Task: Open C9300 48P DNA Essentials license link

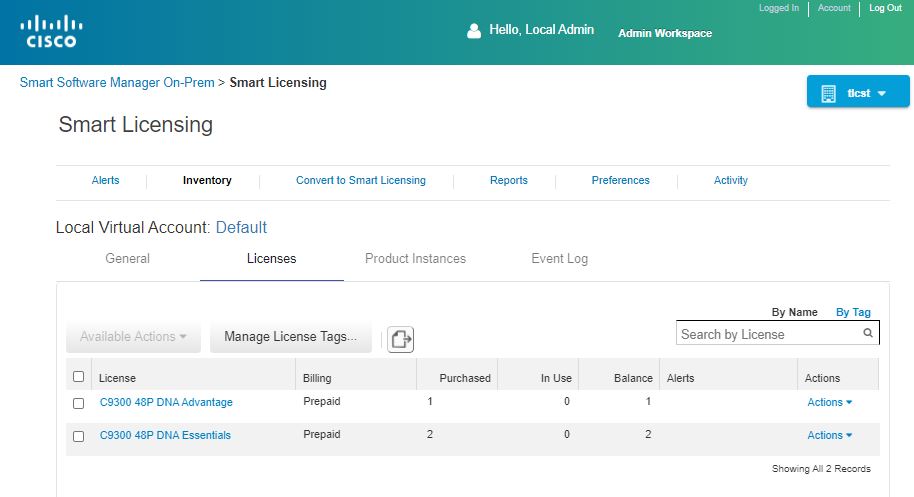Action: click(x=165, y=435)
